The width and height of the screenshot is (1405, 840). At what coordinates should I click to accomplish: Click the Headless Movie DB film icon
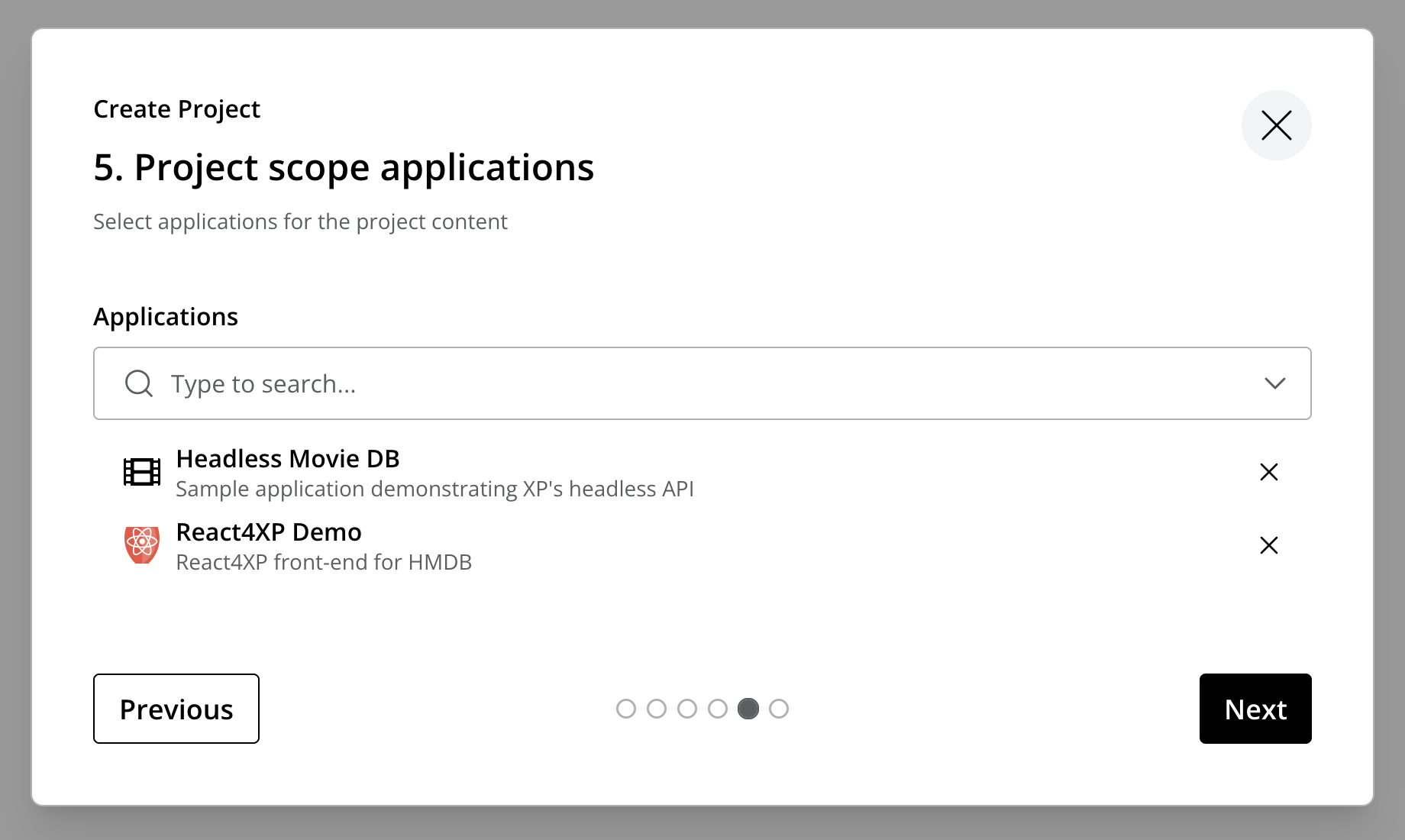click(x=142, y=472)
